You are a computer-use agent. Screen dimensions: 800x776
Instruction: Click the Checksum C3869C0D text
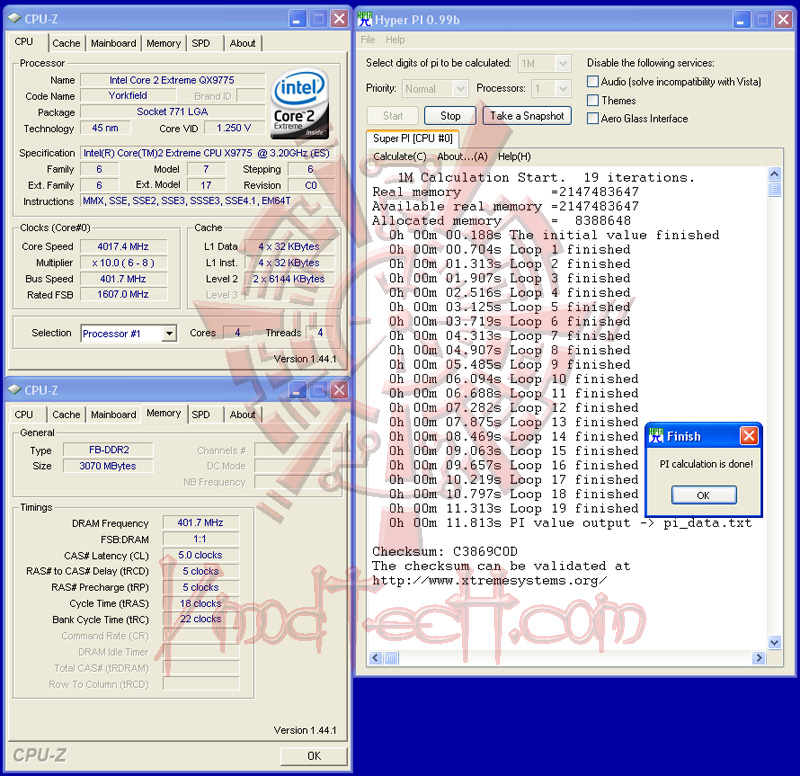point(444,552)
